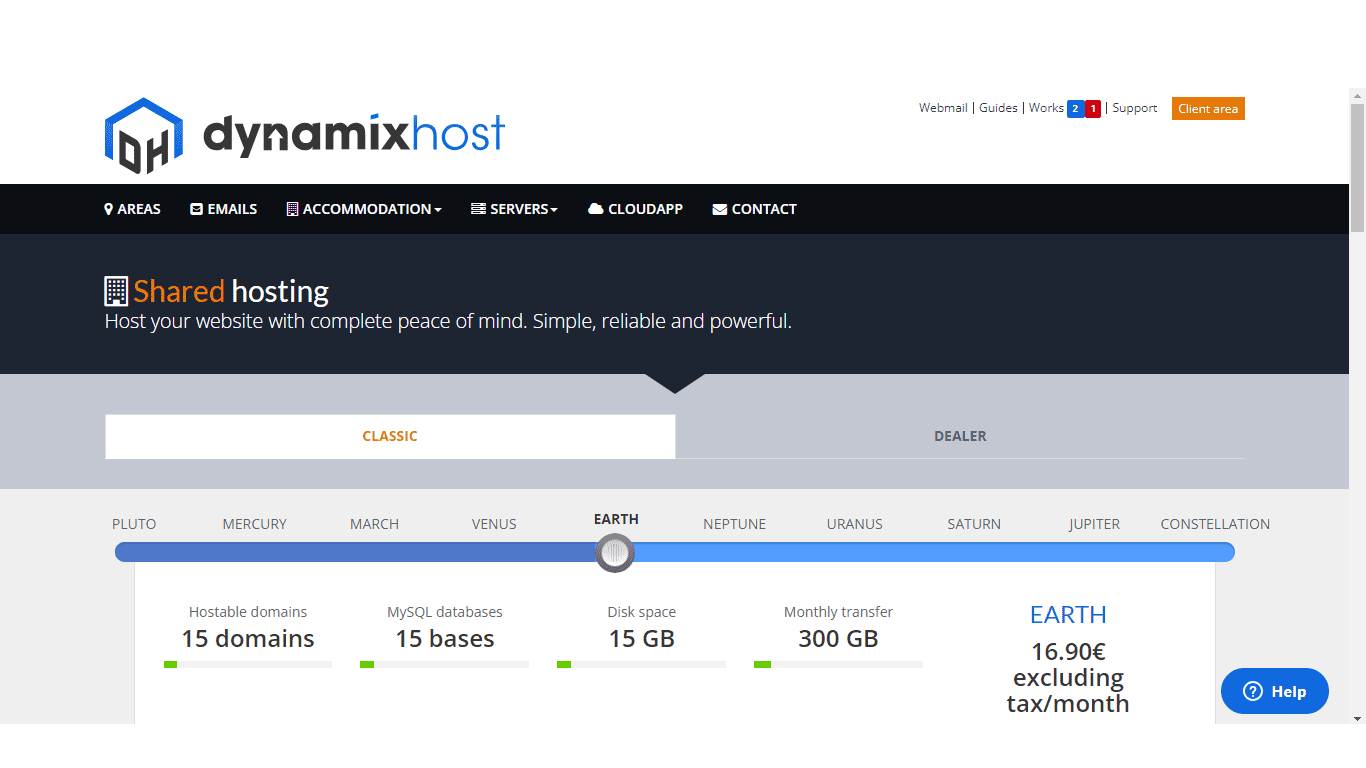Click the 'Host your website' tagline text
1366x768 pixels.
pyautogui.click(x=448, y=322)
